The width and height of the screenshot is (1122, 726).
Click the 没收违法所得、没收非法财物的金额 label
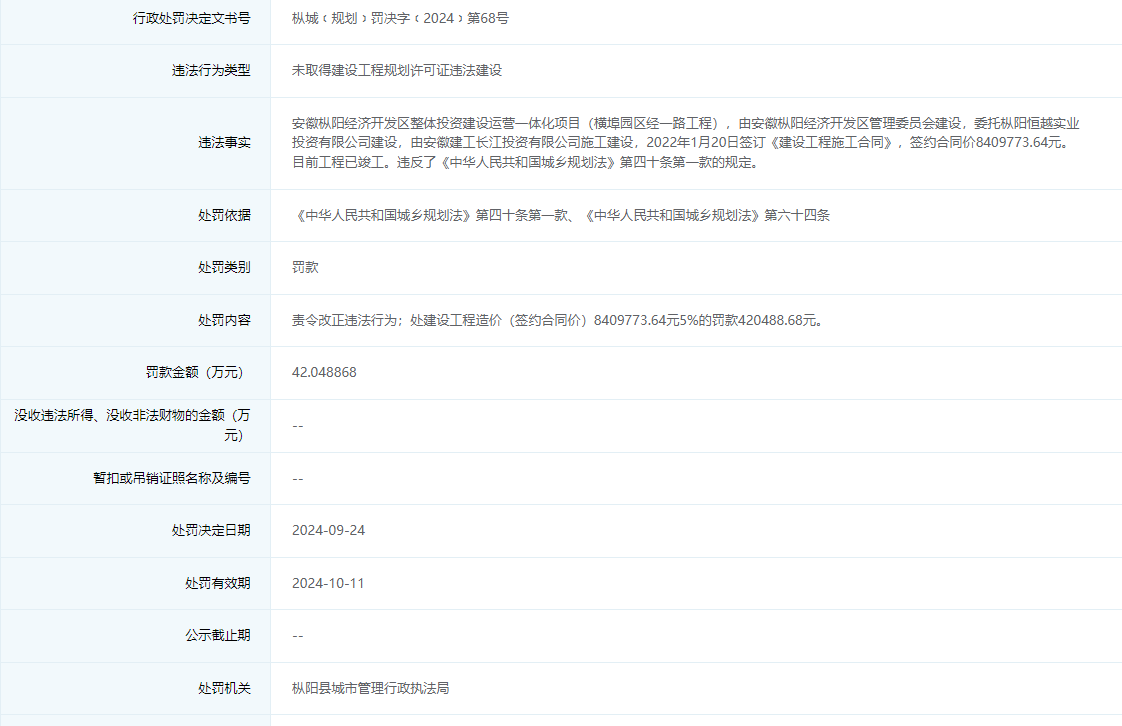point(132,425)
